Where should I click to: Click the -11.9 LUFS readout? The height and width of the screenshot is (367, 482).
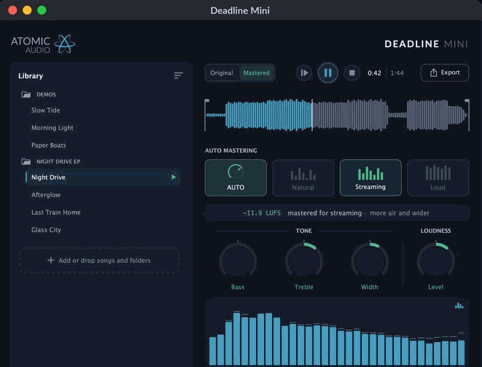coord(262,213)
